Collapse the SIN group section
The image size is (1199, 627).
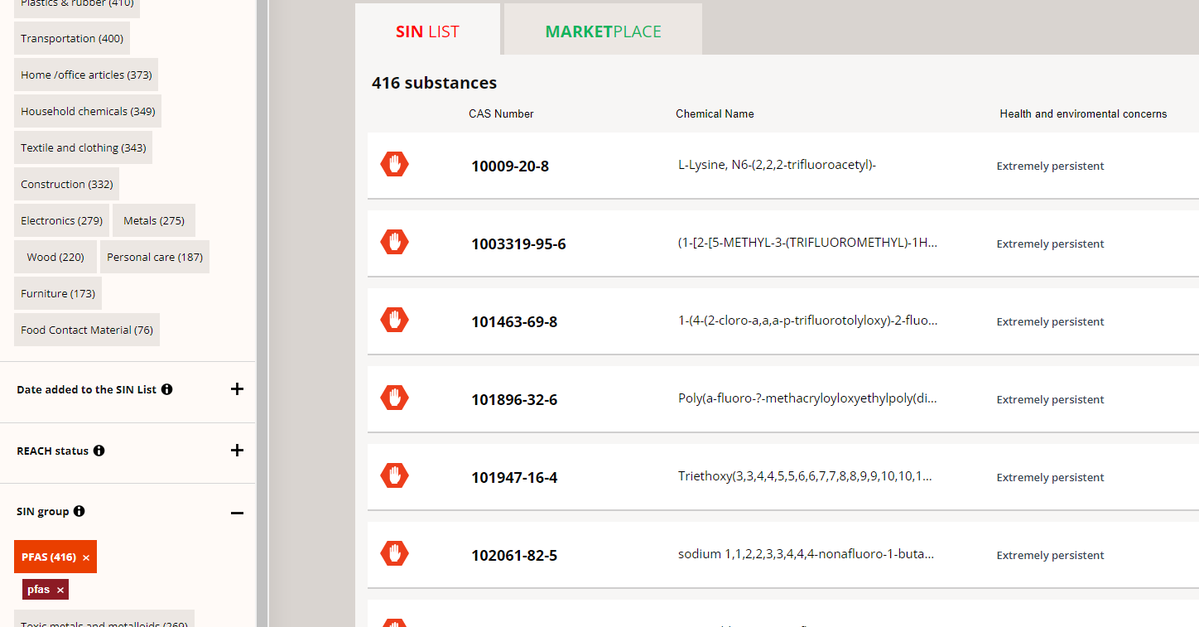(237, 513)
